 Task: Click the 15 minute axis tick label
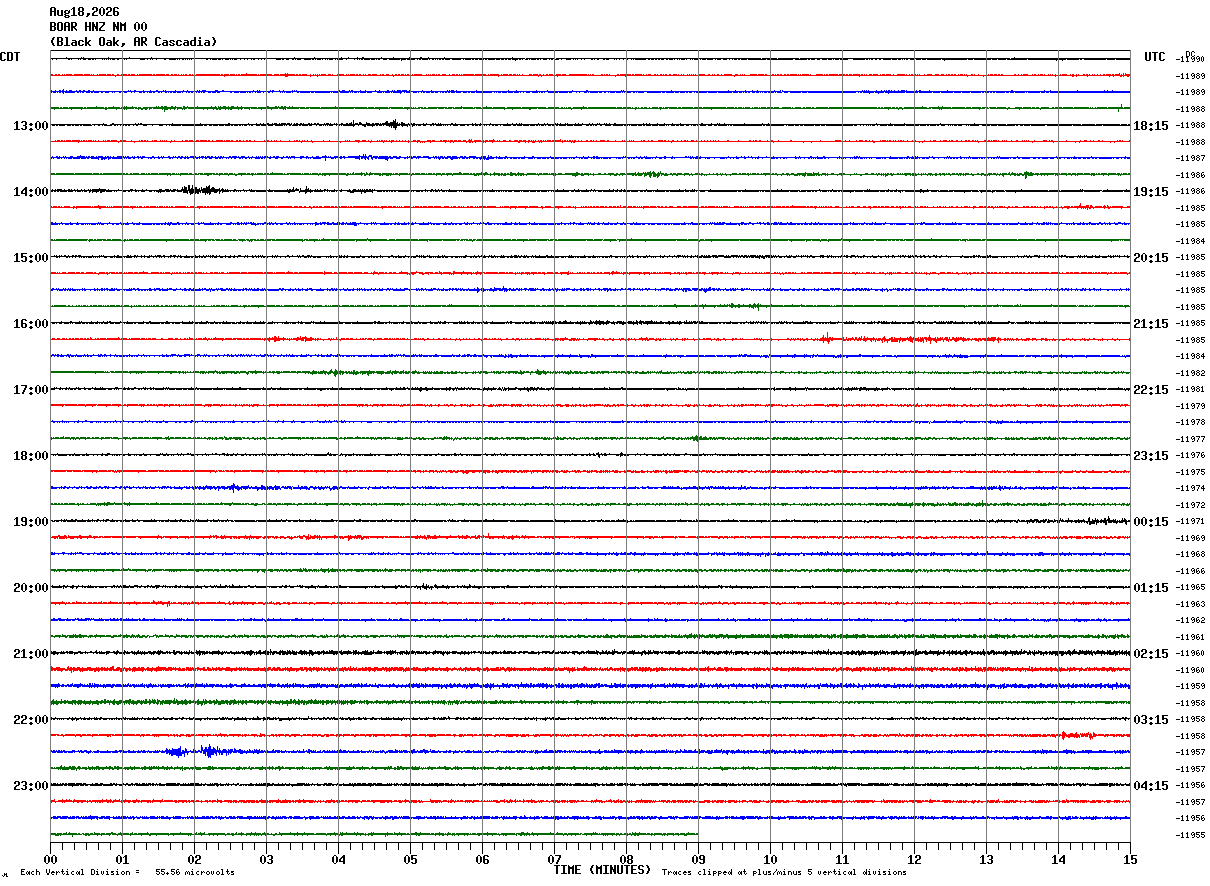(1130, 859)
